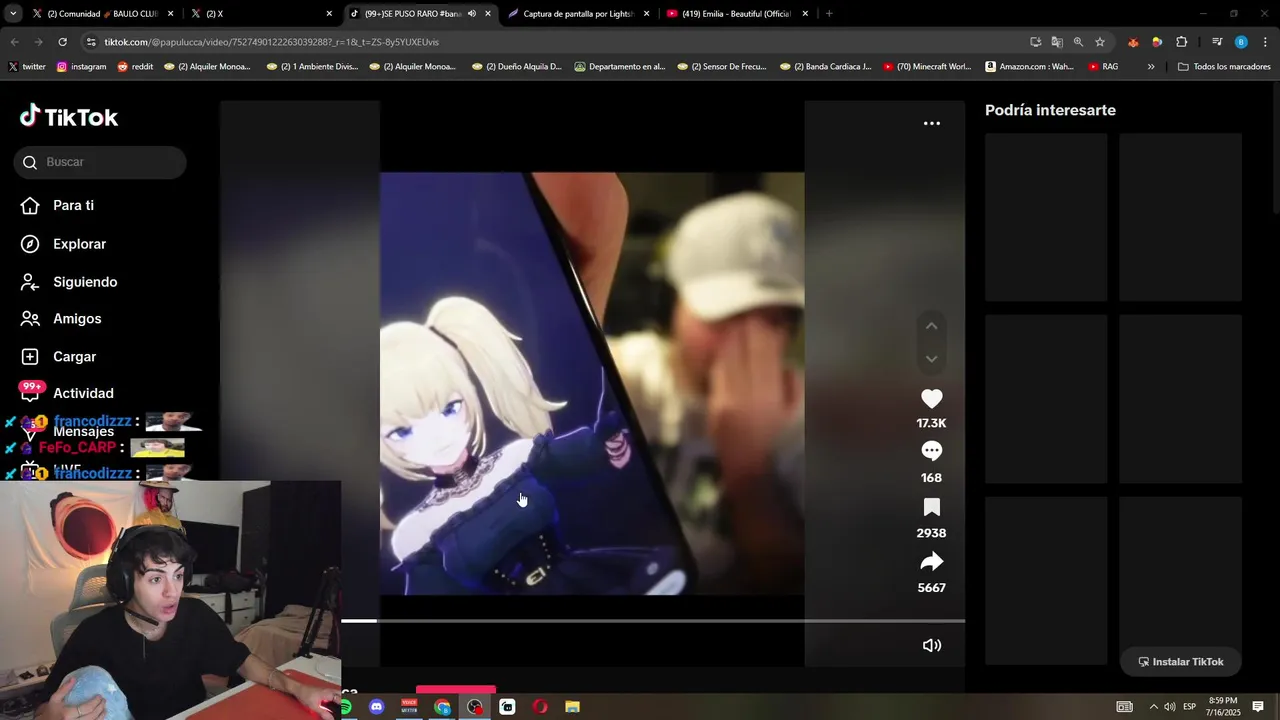
Task: Click the video player to pause
Action: (592, 383)
